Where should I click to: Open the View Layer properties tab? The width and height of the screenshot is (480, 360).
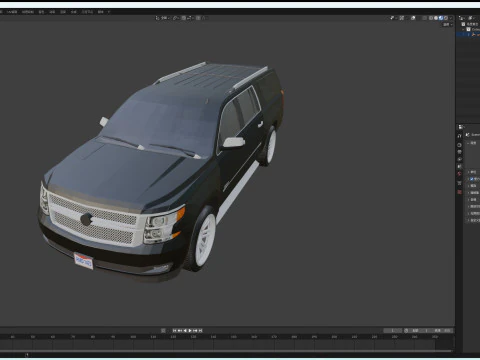coord(459,159)
